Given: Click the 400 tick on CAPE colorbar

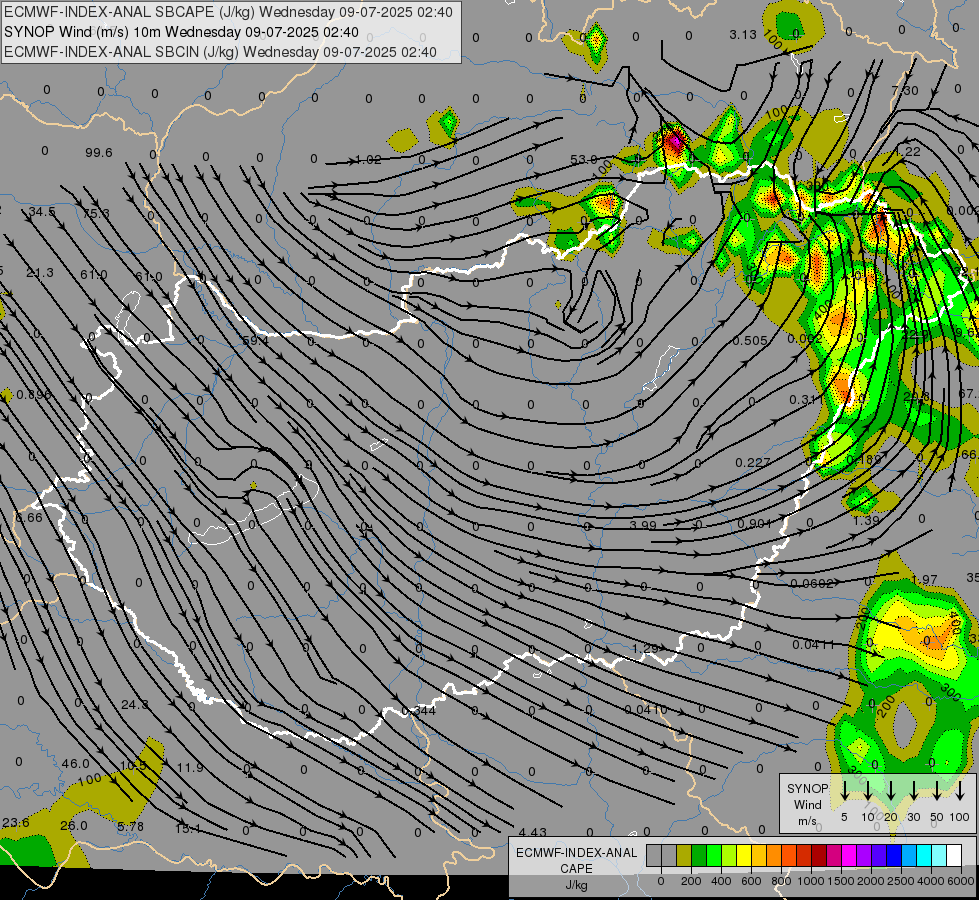Looking at the screenshot, I should coord(721,881).
